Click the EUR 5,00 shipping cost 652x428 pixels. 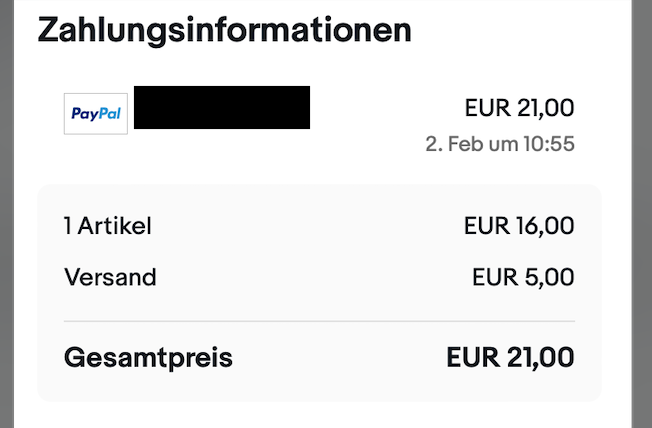coord(523,277)
